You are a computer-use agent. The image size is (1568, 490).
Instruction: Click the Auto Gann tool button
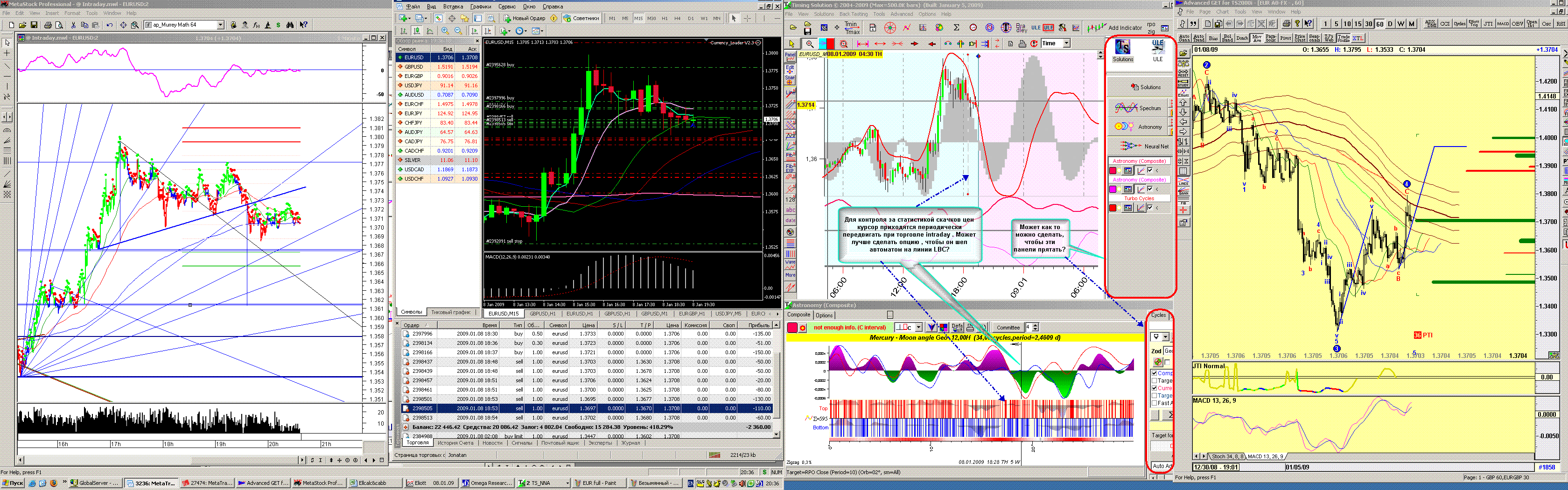[x=1184, y=38]
